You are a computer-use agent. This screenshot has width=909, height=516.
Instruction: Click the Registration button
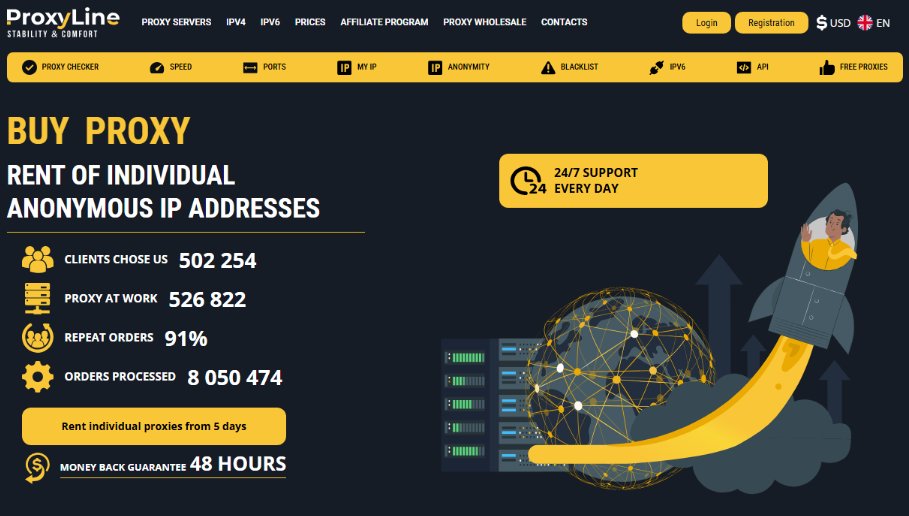771,23
